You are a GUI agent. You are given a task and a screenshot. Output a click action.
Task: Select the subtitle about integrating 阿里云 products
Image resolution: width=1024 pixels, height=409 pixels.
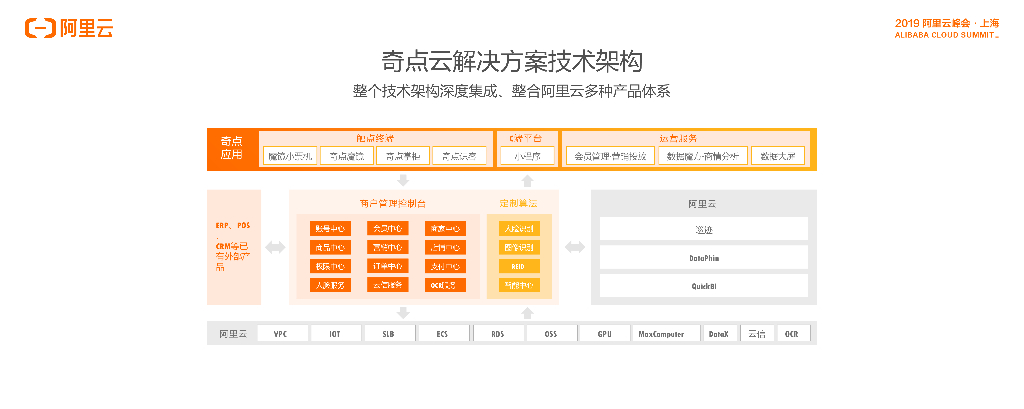click(x=512, y=91)
